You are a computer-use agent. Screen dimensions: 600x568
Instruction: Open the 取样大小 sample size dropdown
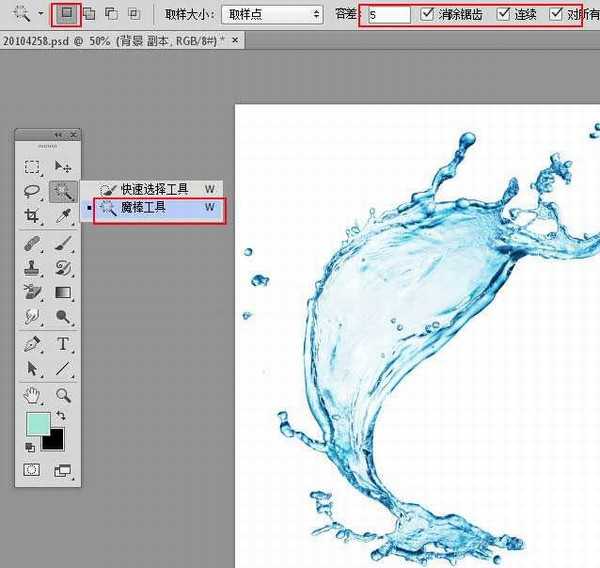click(x=273, y=15)
